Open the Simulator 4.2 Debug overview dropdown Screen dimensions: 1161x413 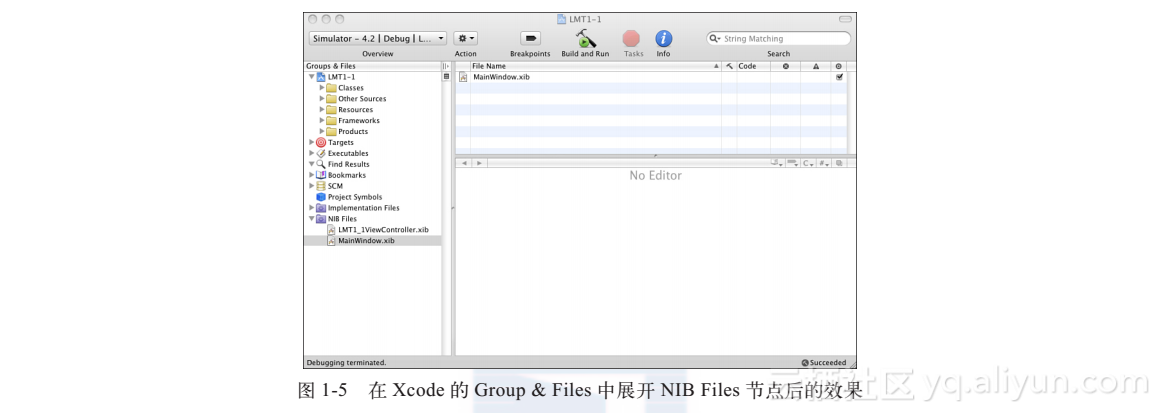pos(378,38)
